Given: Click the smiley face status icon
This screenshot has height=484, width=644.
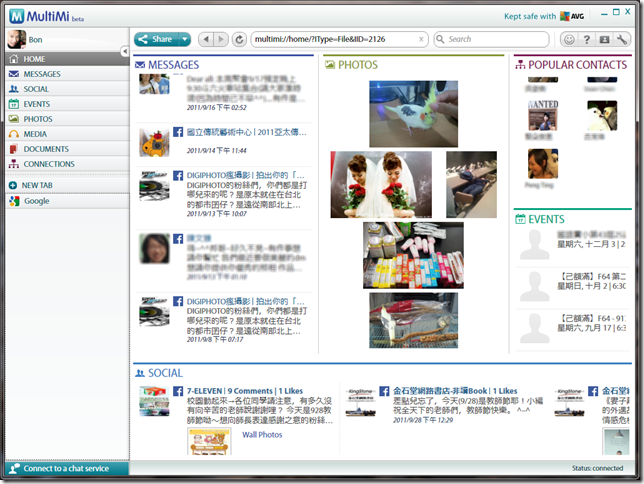Looking at the screenshot, I should click(569, 40).
